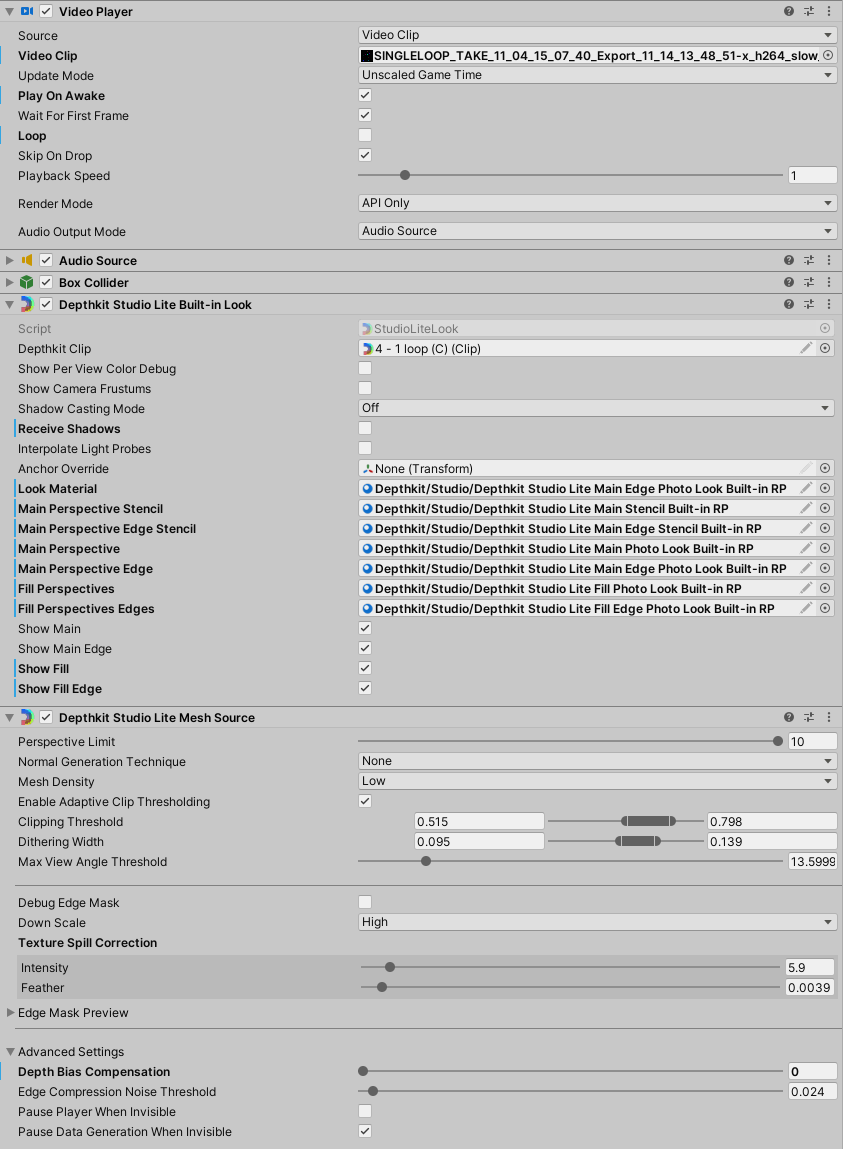Click the Perspective Limit value field
Viewport: 843px width, 1149px height.
click(811, 741)
